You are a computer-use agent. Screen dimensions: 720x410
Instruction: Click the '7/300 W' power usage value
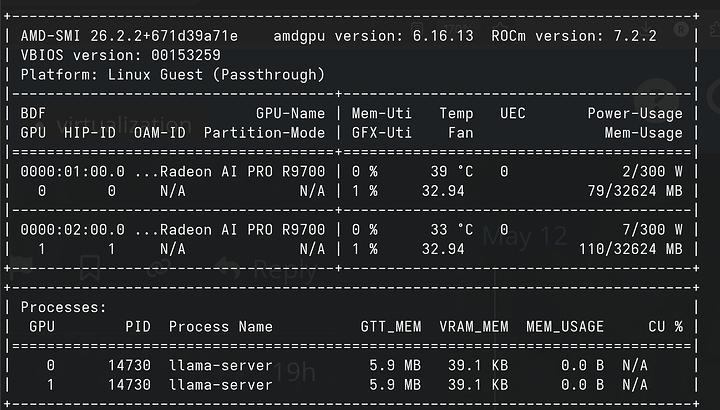pos(652,229)
